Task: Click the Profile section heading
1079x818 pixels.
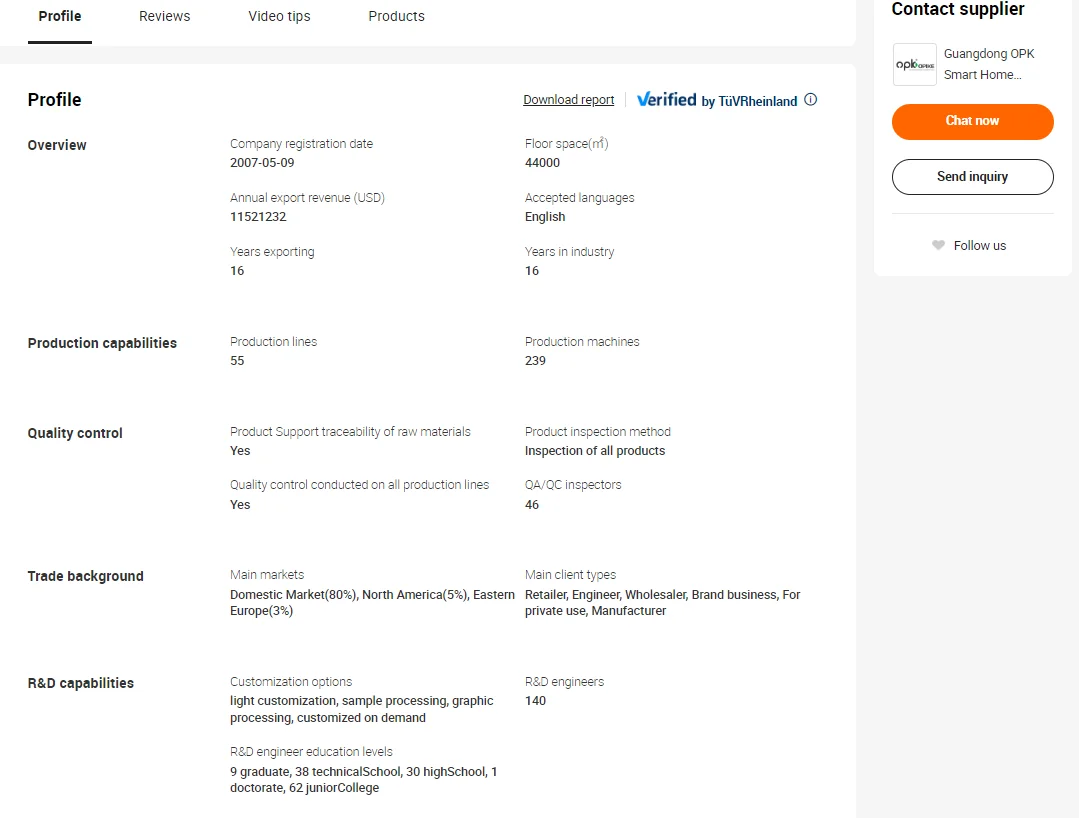Action: (54, 100)
